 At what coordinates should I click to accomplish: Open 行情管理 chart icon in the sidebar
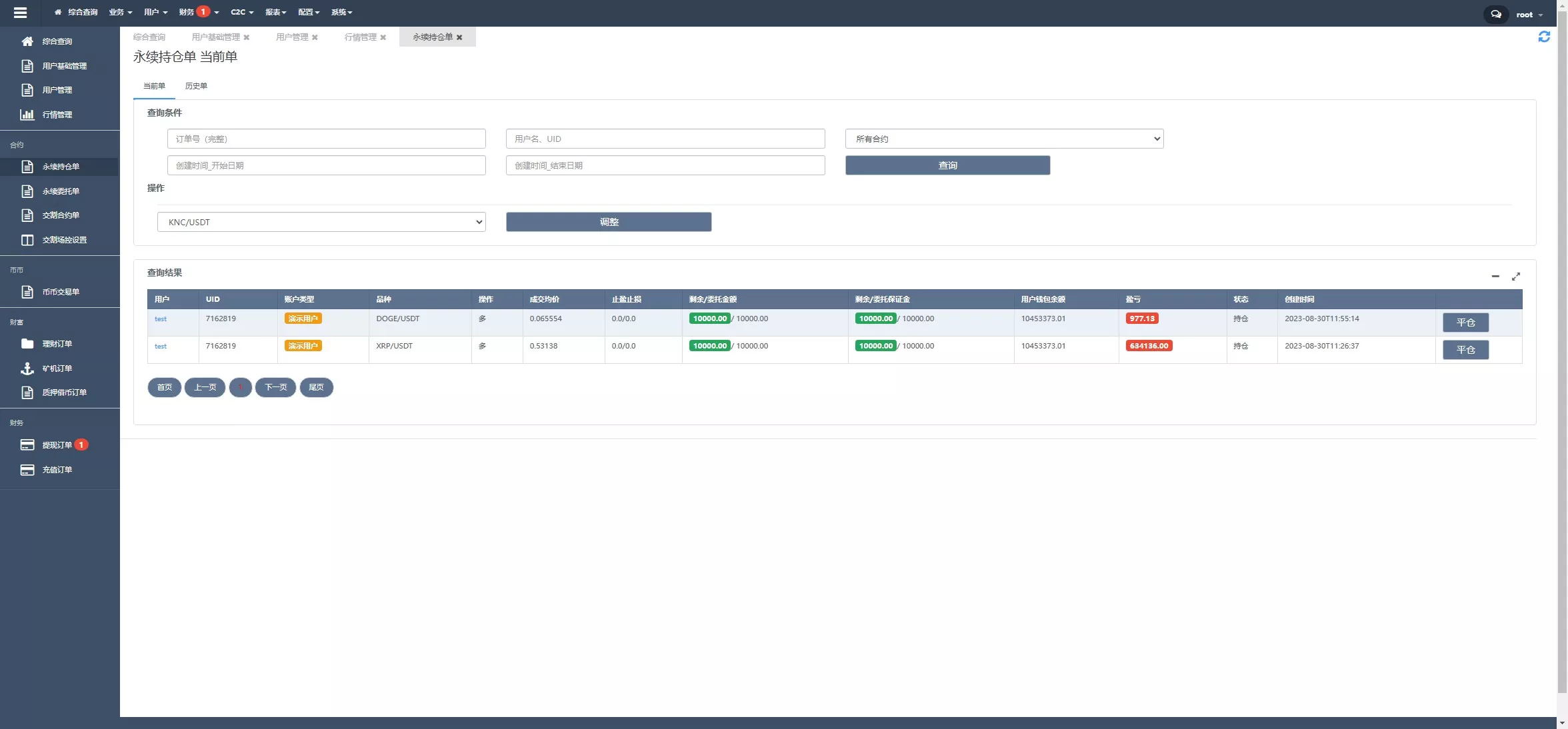tap(27, 115)
